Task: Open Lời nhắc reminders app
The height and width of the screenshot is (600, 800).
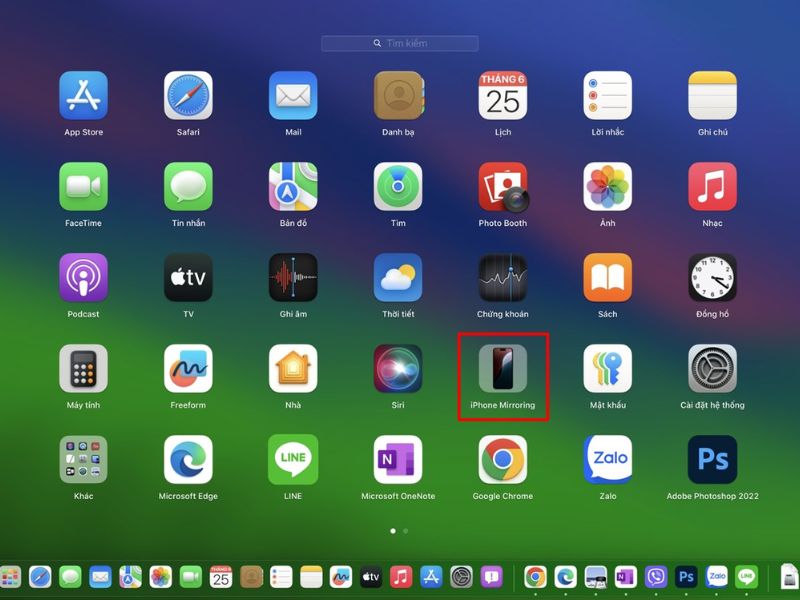Action: [608, 95]
